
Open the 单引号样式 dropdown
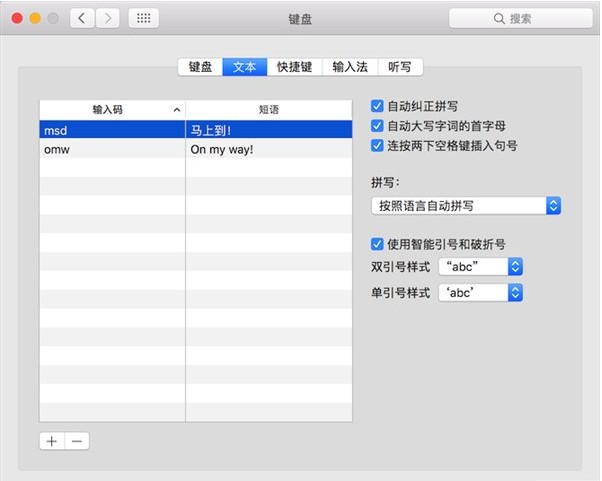(481, 293)
